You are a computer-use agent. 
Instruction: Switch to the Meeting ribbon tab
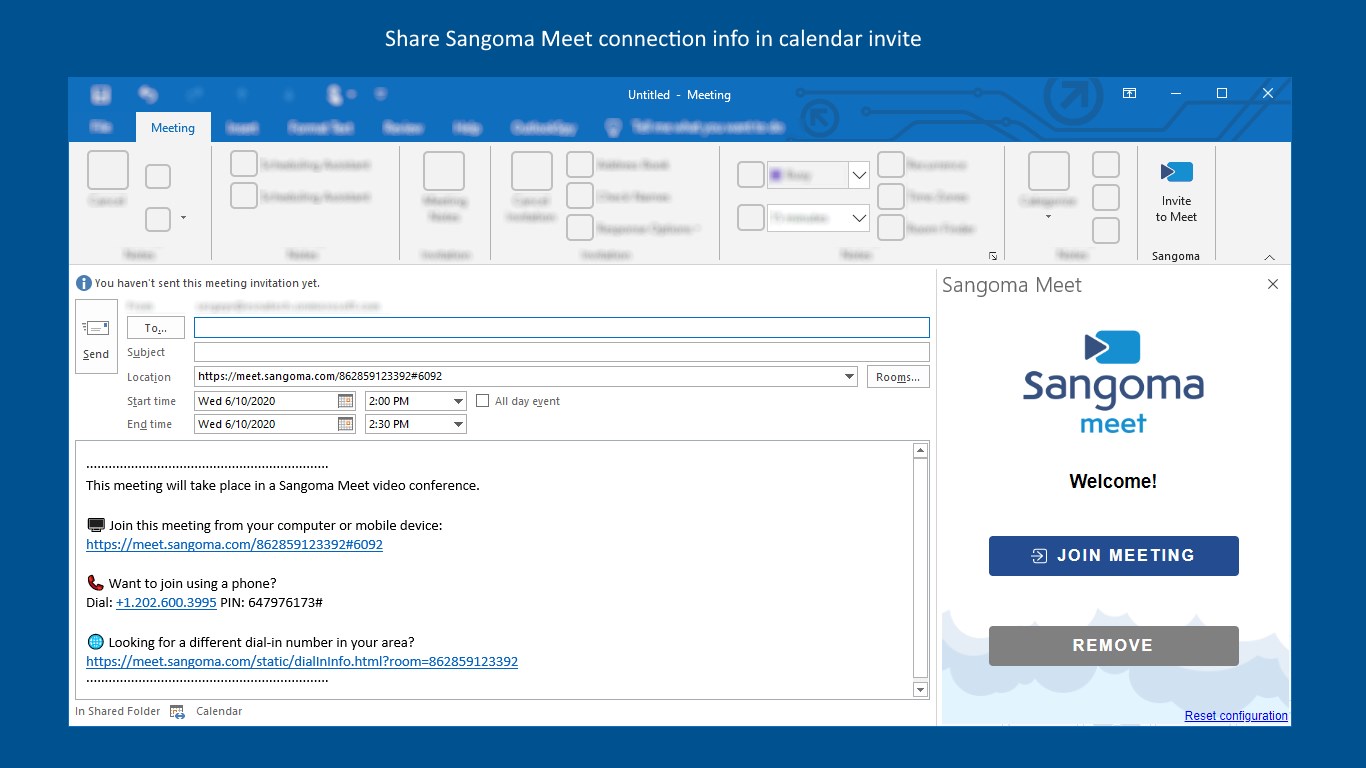coord(173,128)
